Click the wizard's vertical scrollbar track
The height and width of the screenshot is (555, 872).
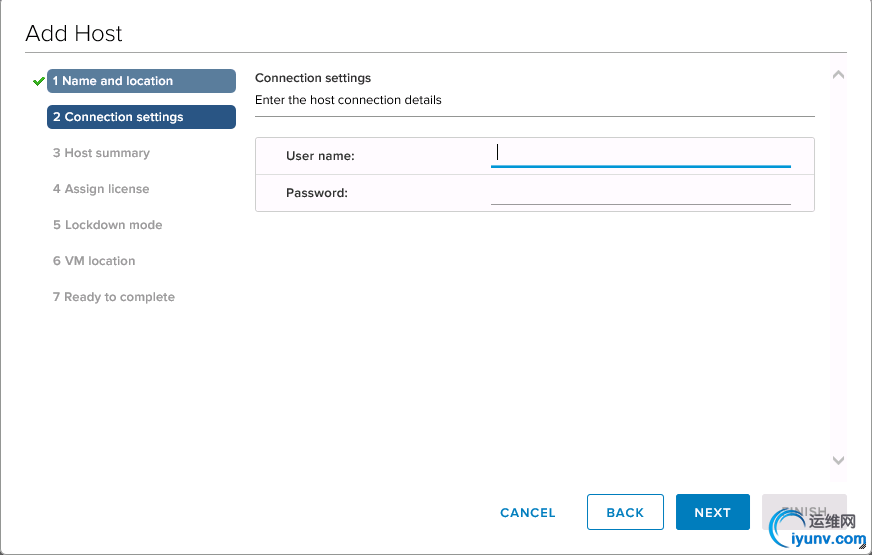click(838, 267)
